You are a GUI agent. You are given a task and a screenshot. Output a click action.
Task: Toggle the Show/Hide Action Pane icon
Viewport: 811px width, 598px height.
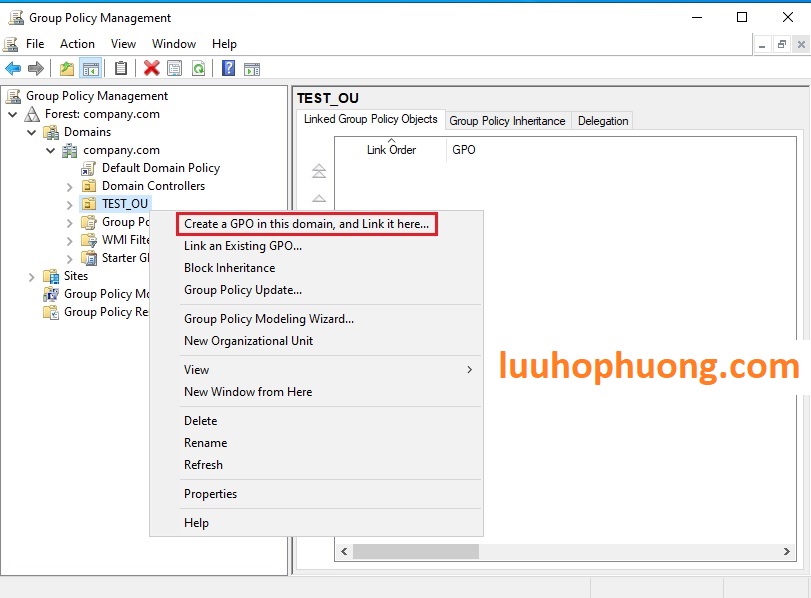pos(250,67)
